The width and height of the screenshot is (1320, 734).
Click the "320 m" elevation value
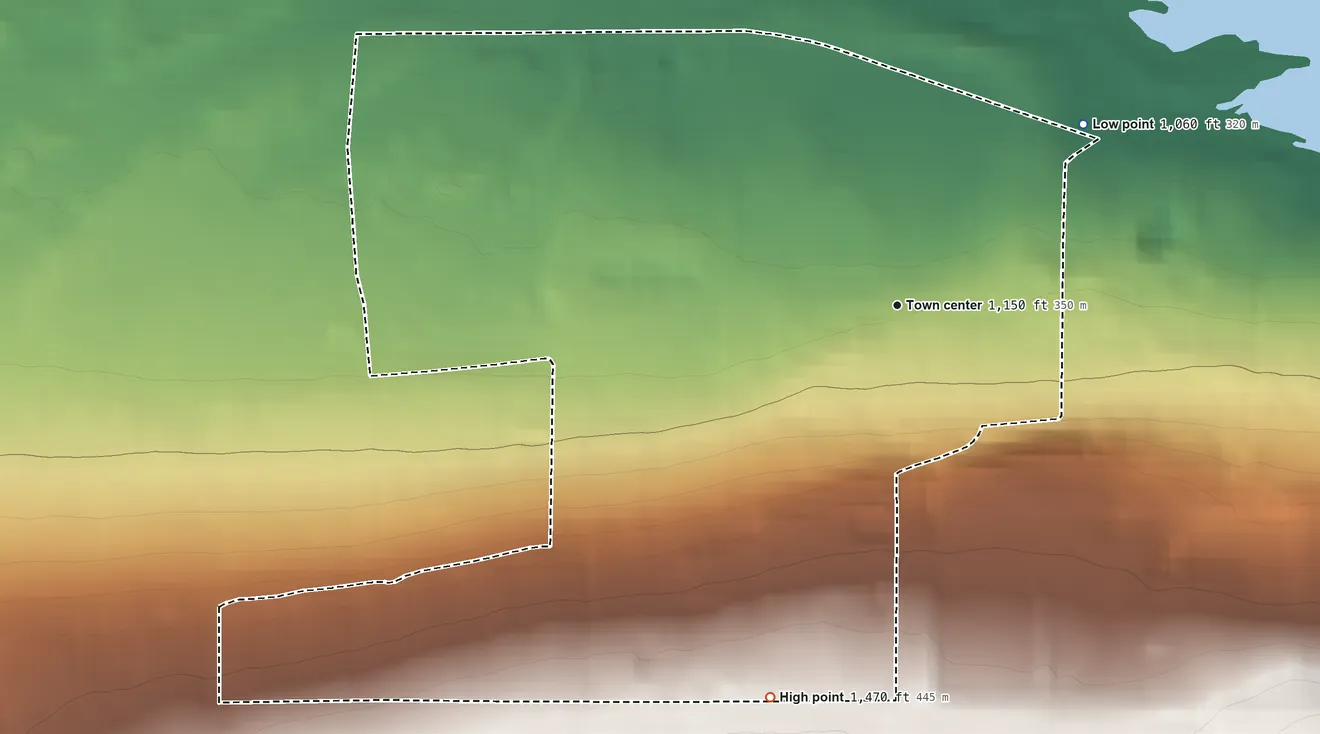coord(1242,125)
